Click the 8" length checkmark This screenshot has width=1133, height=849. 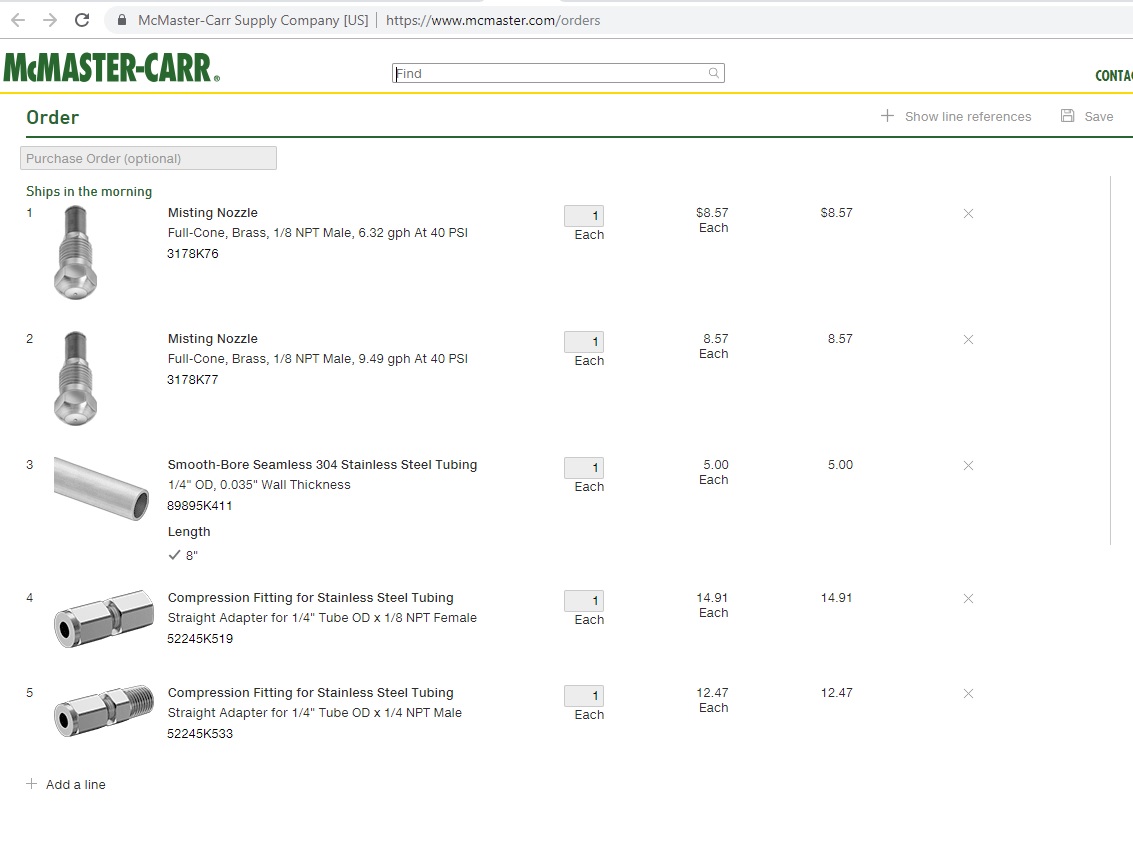[174, 555]
